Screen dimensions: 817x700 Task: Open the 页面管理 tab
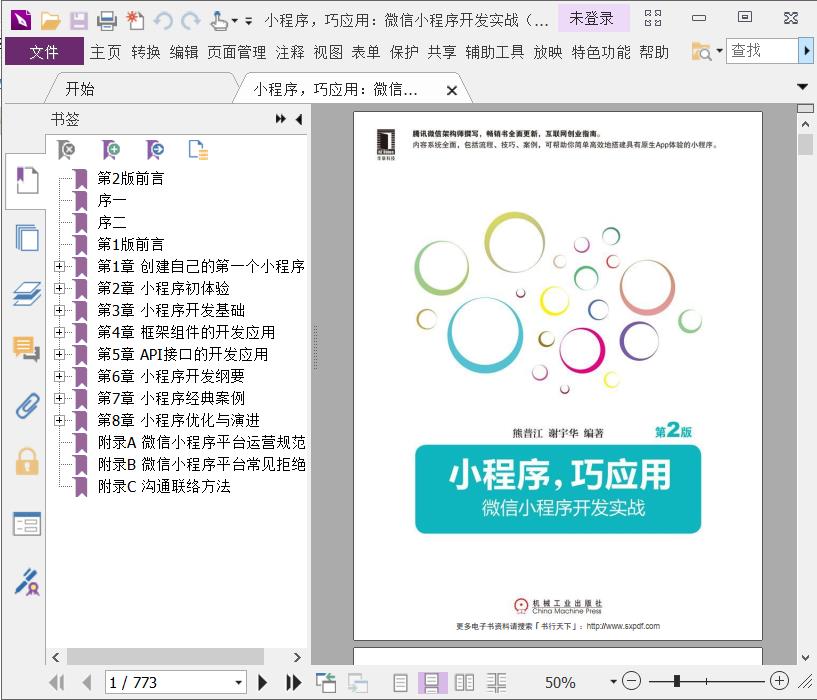tap(237, 52)
